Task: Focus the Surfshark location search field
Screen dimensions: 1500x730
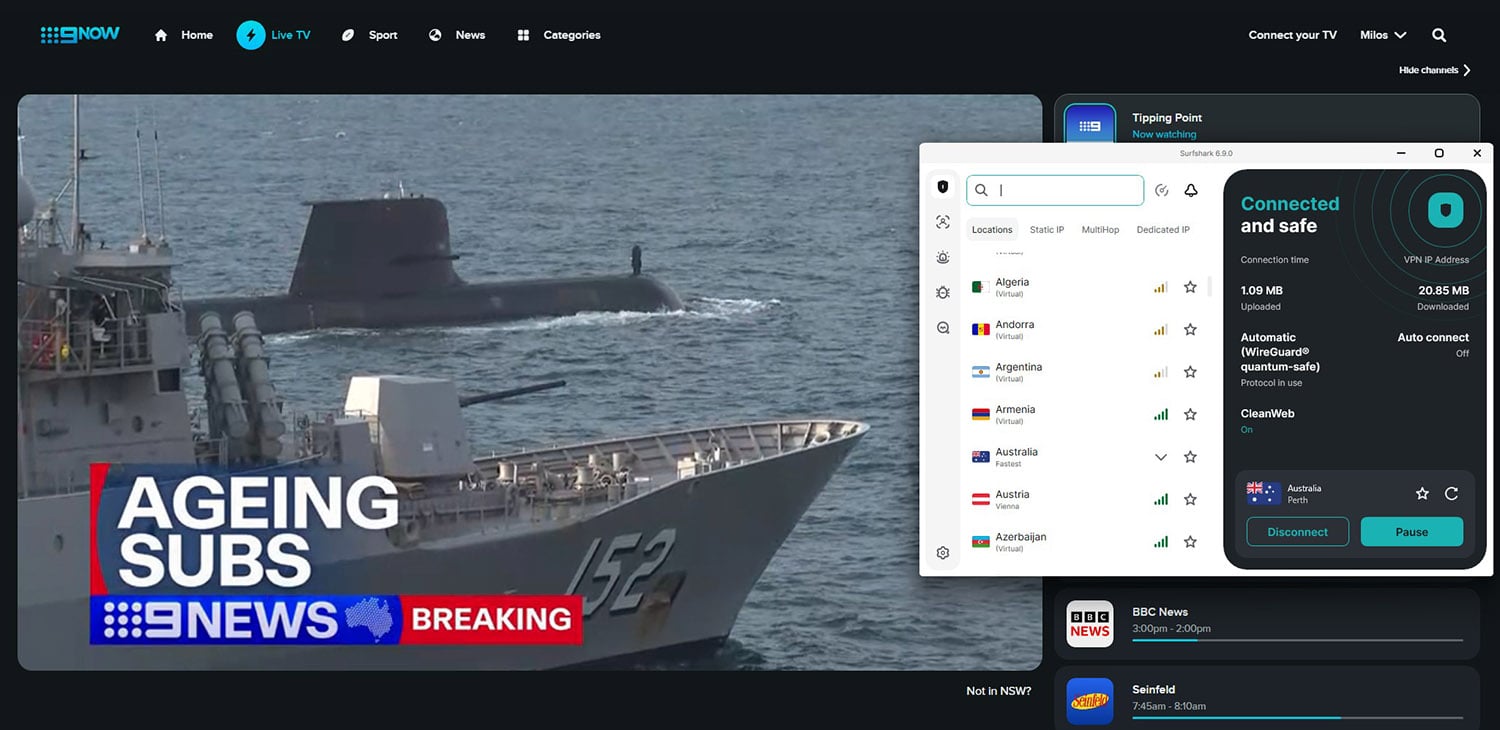Action: point(1055,190)
